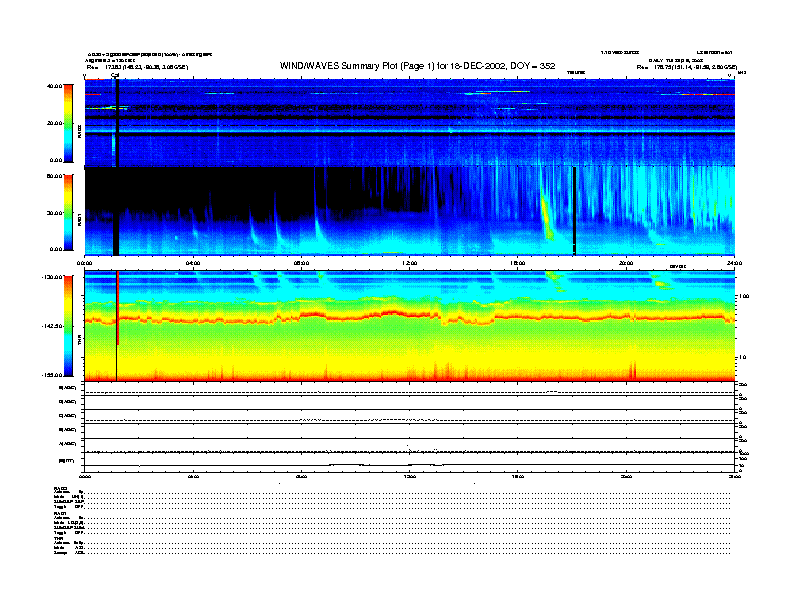Screen dimensions: 792x612
Task: Click the -142.50 value on TNR color scale
Action: pyautogui.click(x=52, y=326)
